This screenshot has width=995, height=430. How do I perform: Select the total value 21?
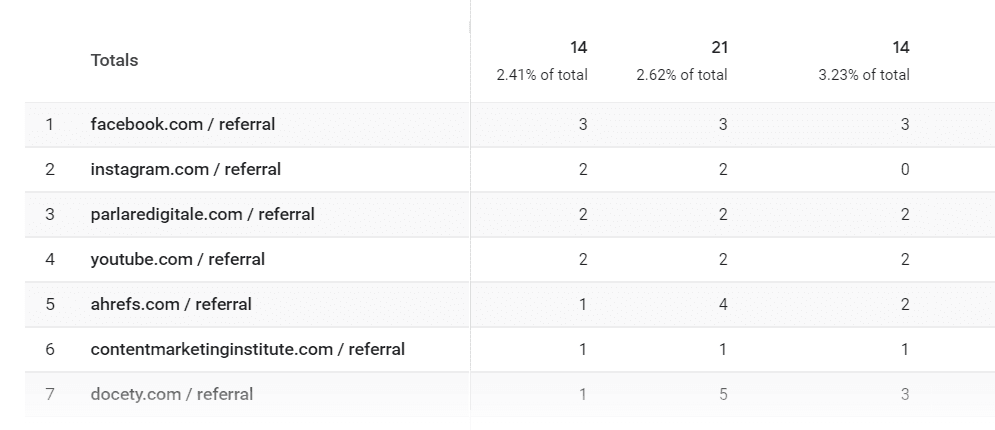718,47
